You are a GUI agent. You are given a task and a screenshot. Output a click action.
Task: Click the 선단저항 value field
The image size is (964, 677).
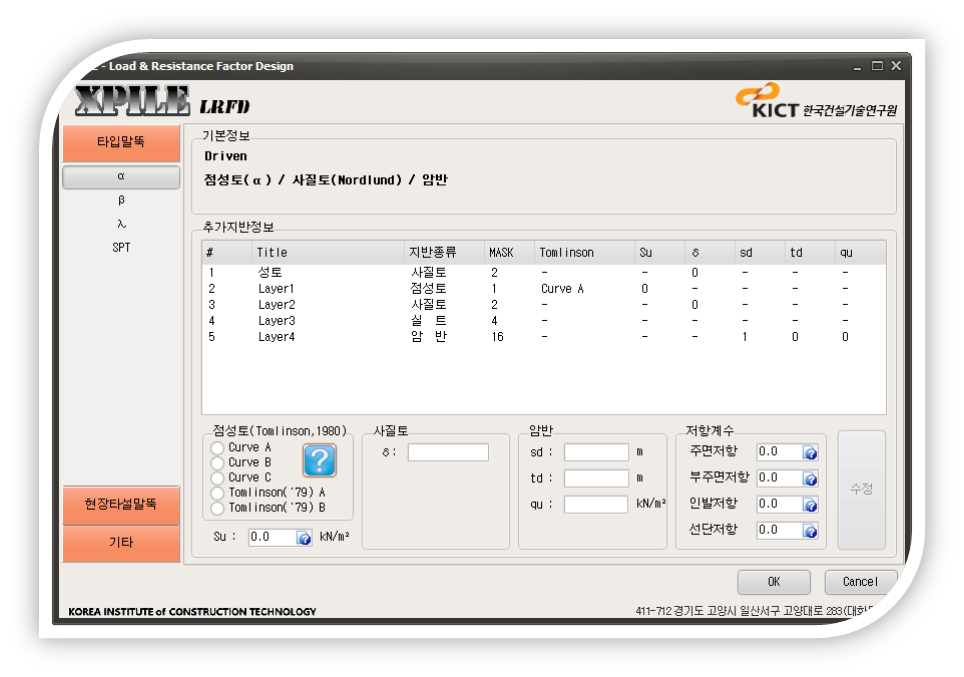[780, 531]
